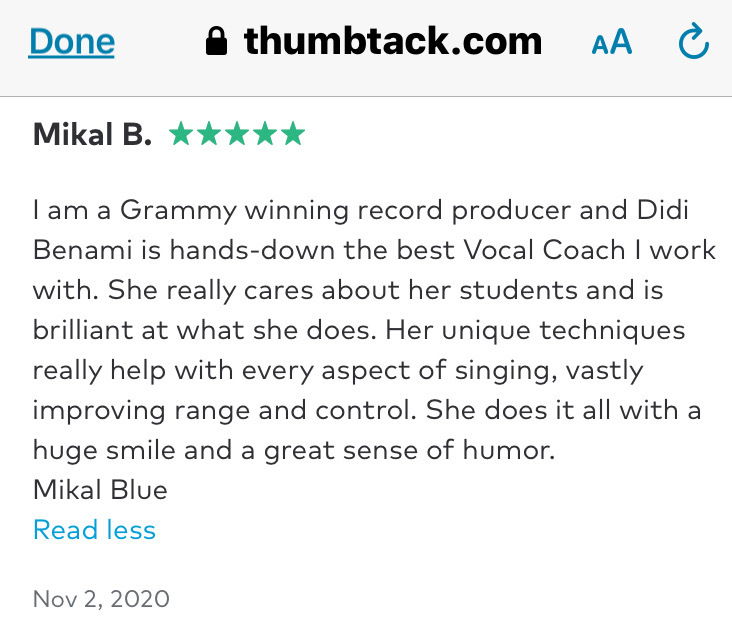Click the words great sense of humor
Image resolution: width=732 pixels, height=637 pixels.
409,451
